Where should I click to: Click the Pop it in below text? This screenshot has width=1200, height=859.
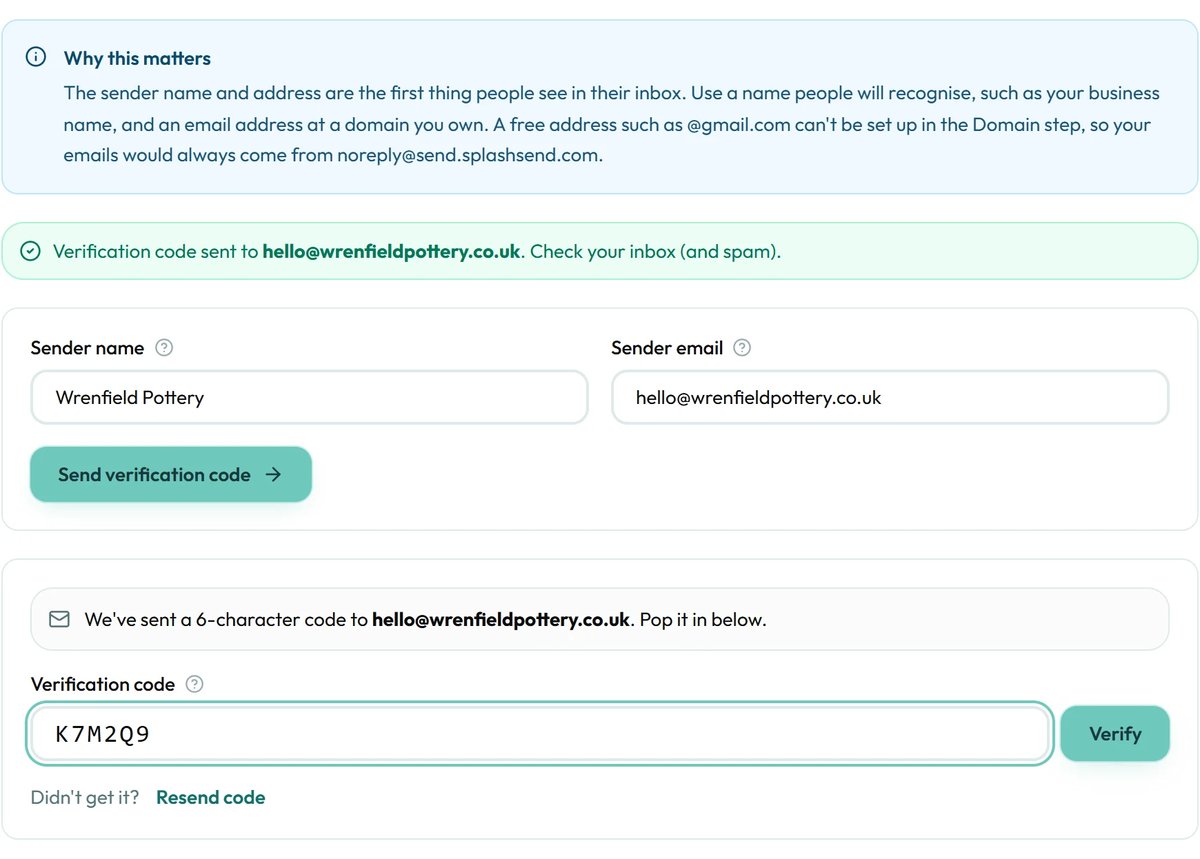point(703,619)
